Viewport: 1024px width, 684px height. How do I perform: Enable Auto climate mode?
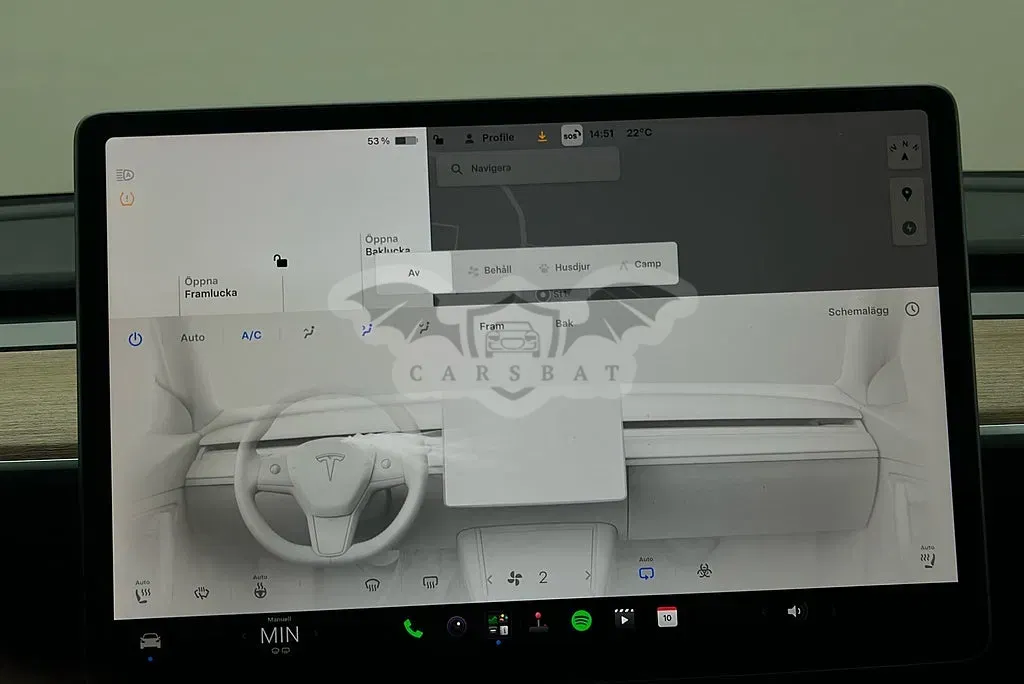[x=193, y=337]
